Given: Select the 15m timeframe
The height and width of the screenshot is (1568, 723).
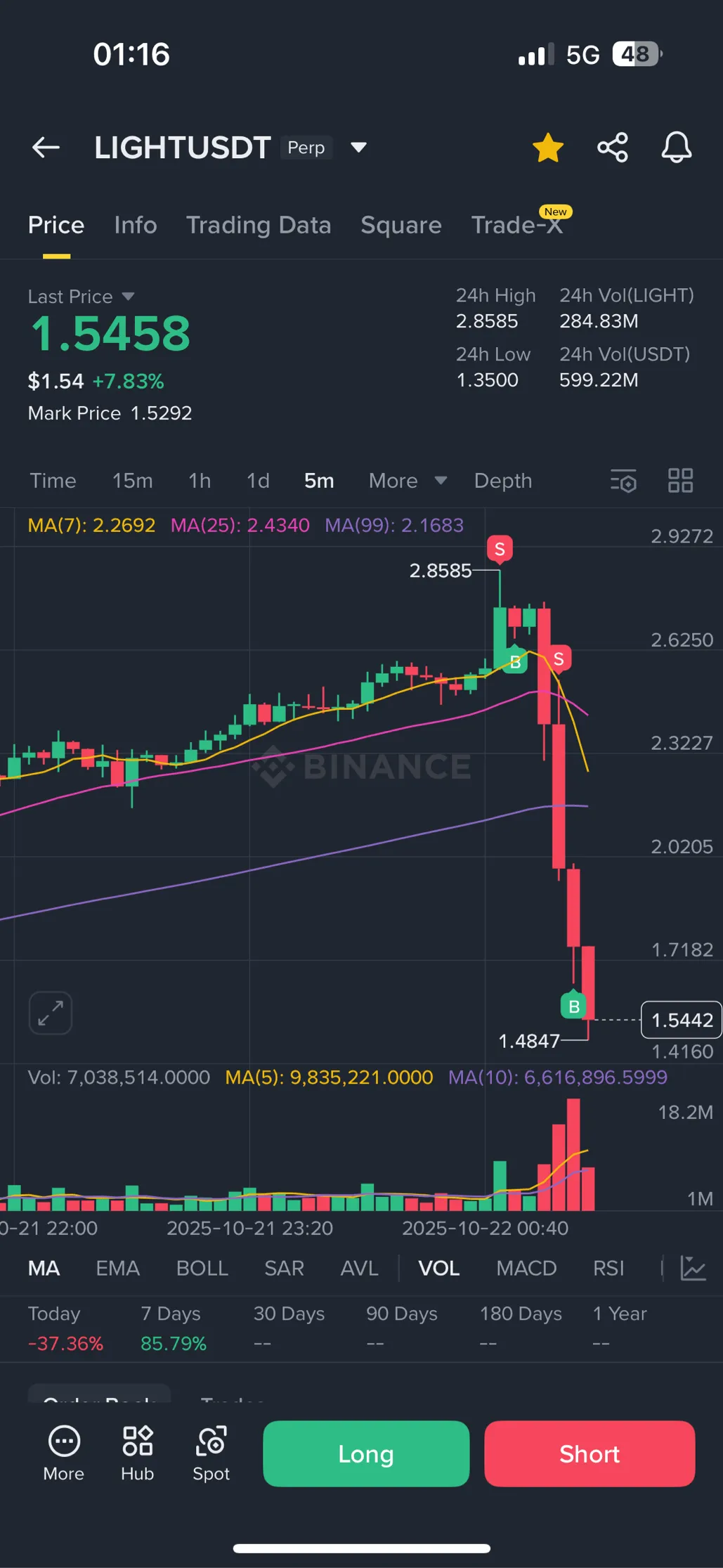Looking at the screenshot, I should tap(132, 481).
